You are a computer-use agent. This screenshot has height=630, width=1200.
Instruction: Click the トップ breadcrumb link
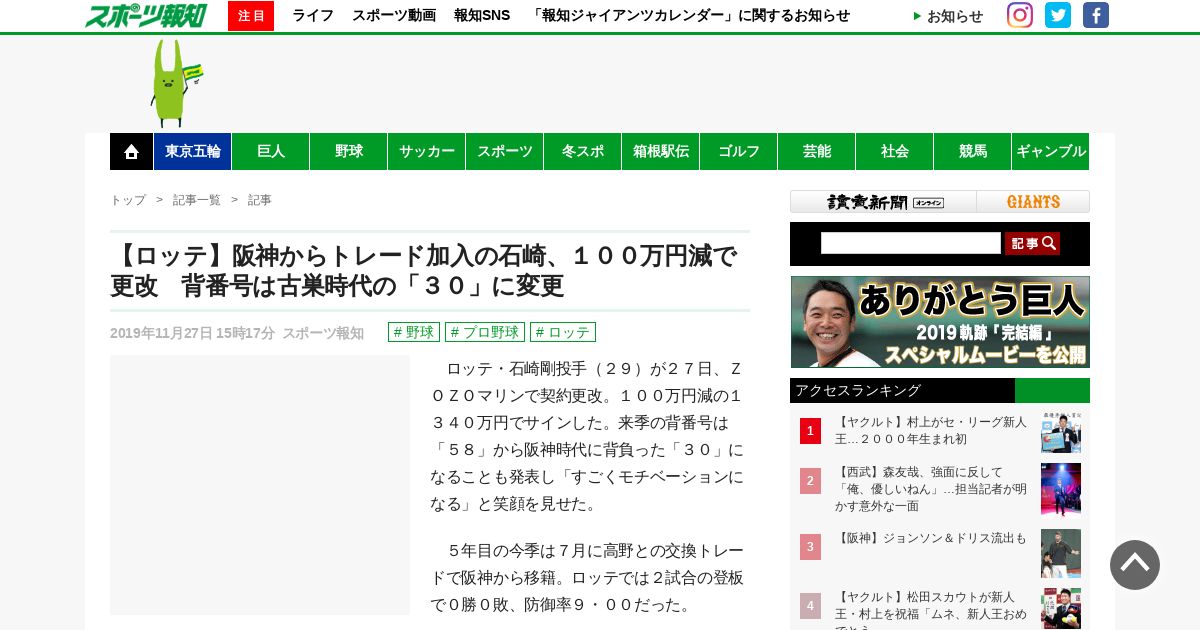pos(128,200)
